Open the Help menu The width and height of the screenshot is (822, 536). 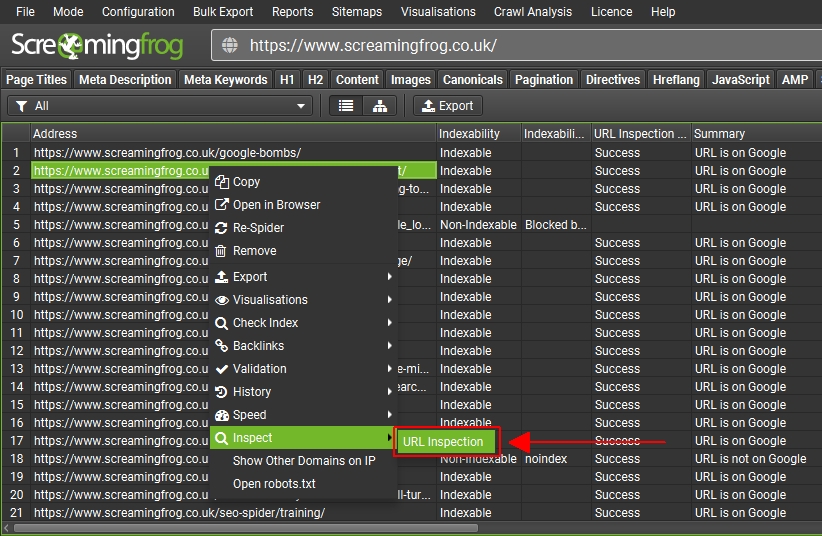click(663, 12)
